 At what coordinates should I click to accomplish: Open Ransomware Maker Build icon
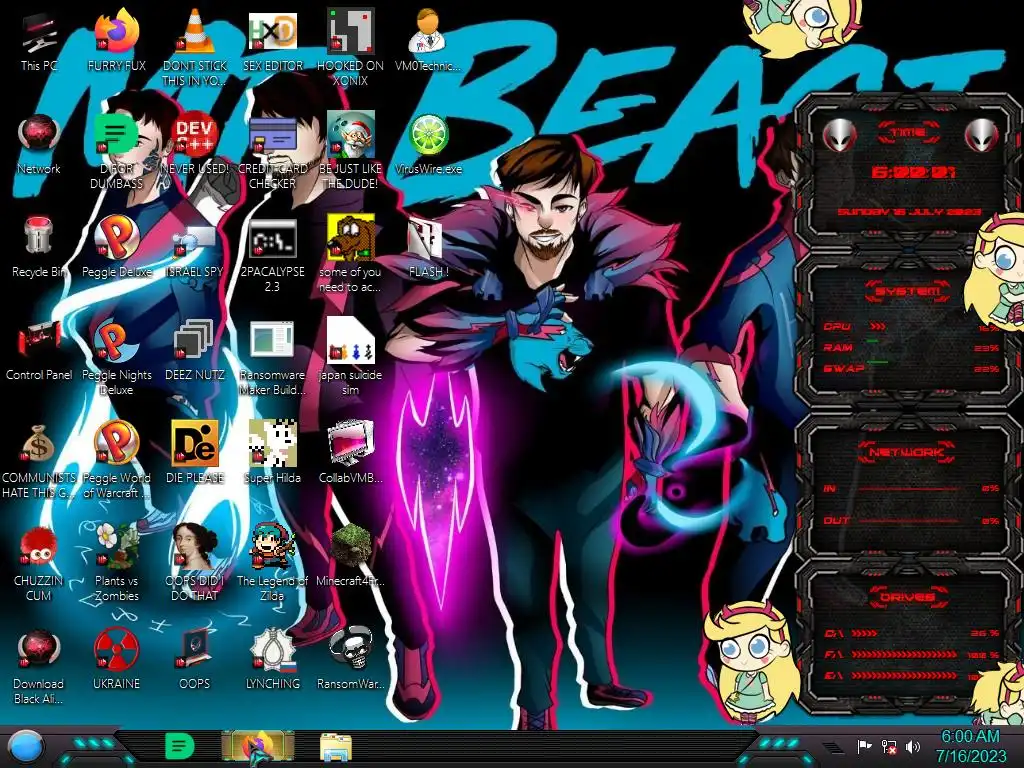(272, 341)
